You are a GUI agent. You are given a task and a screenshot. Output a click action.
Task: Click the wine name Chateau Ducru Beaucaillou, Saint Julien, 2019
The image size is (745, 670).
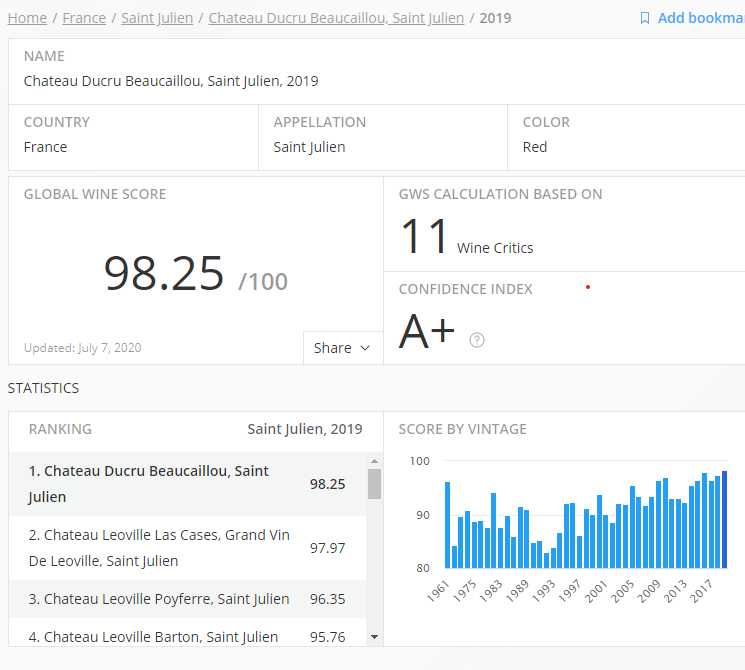point(171,81)
